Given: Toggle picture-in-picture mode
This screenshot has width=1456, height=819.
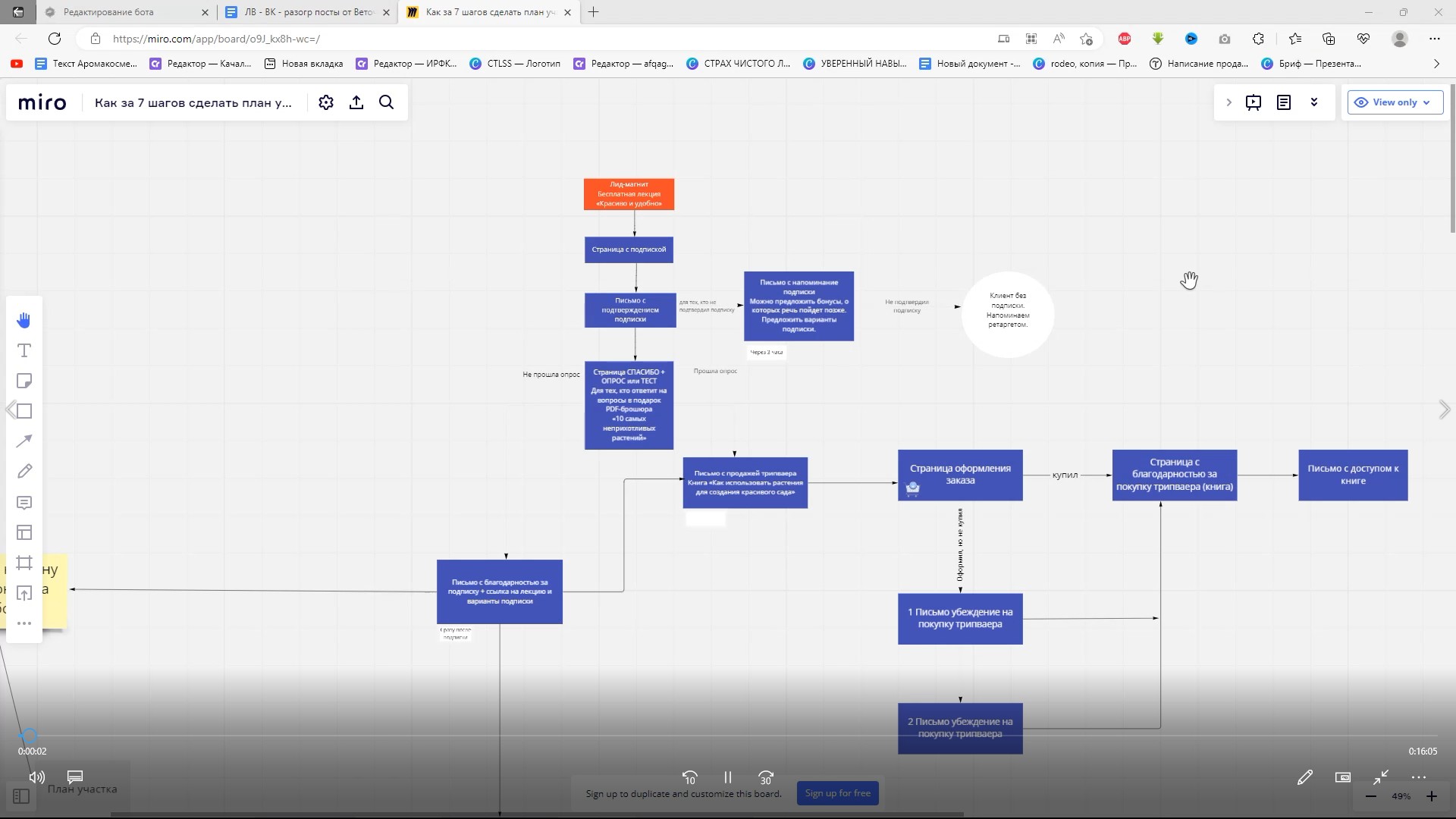Looking at the screenshot, I should click(1343, 777).
